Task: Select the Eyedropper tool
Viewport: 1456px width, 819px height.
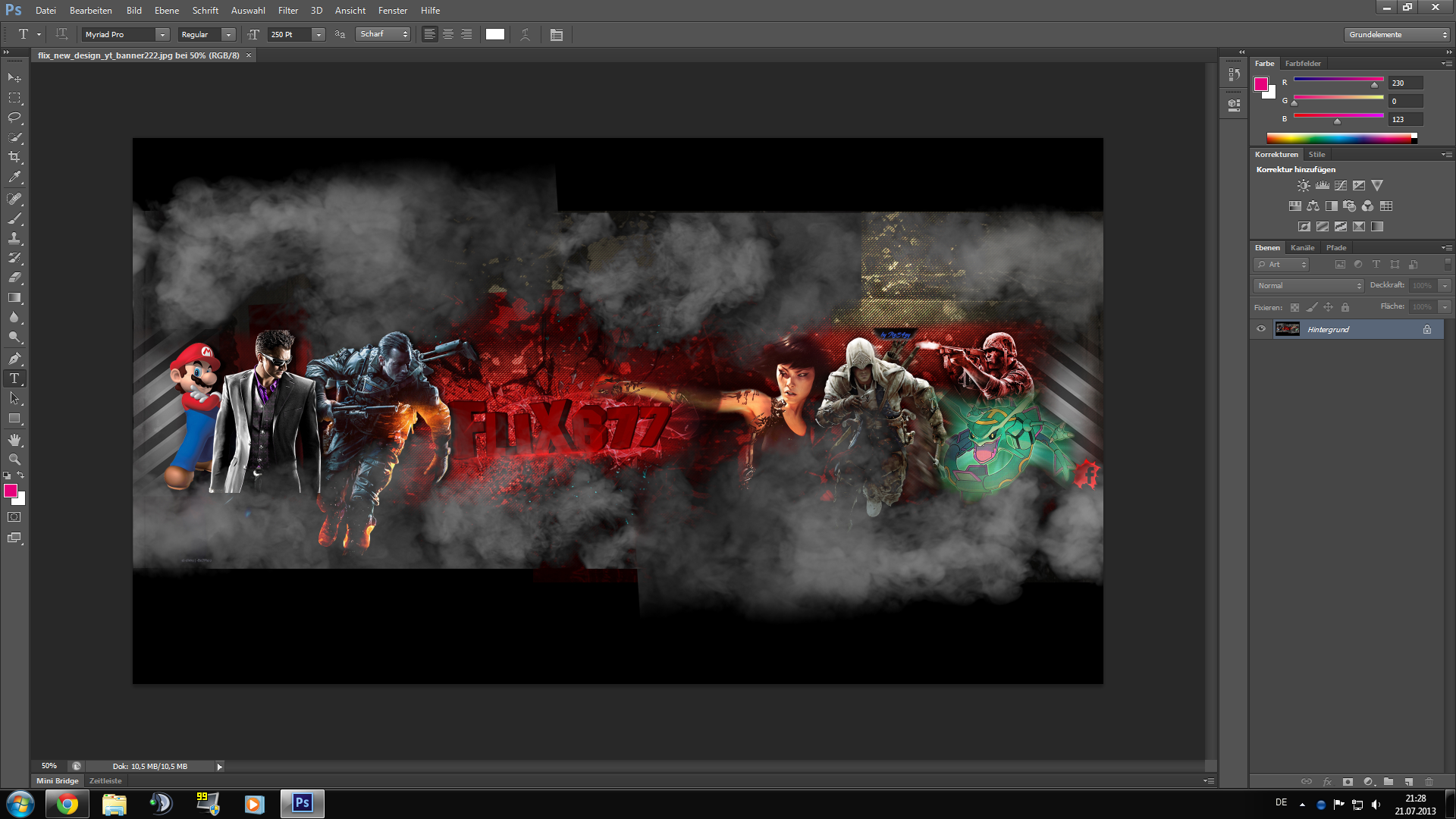Action: click(x=14, y=177)
